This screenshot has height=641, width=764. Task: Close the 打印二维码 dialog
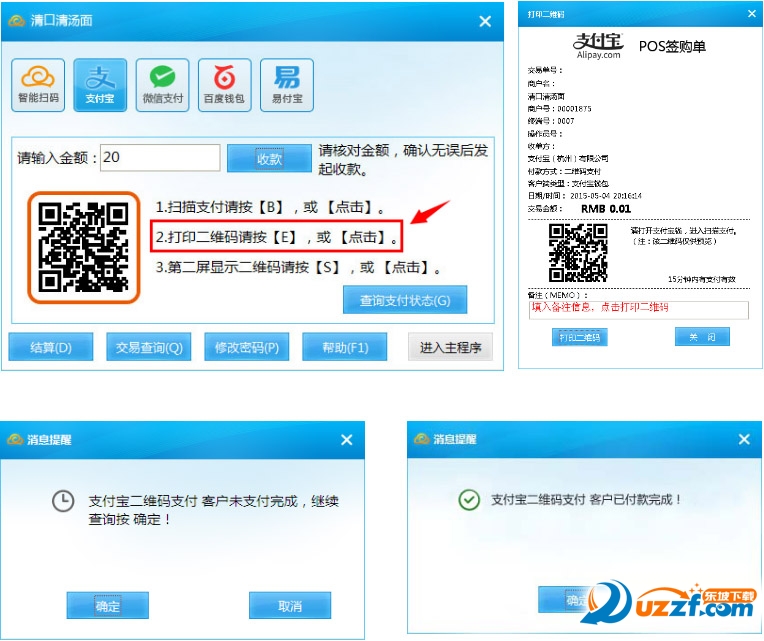[x=752, y=14]
